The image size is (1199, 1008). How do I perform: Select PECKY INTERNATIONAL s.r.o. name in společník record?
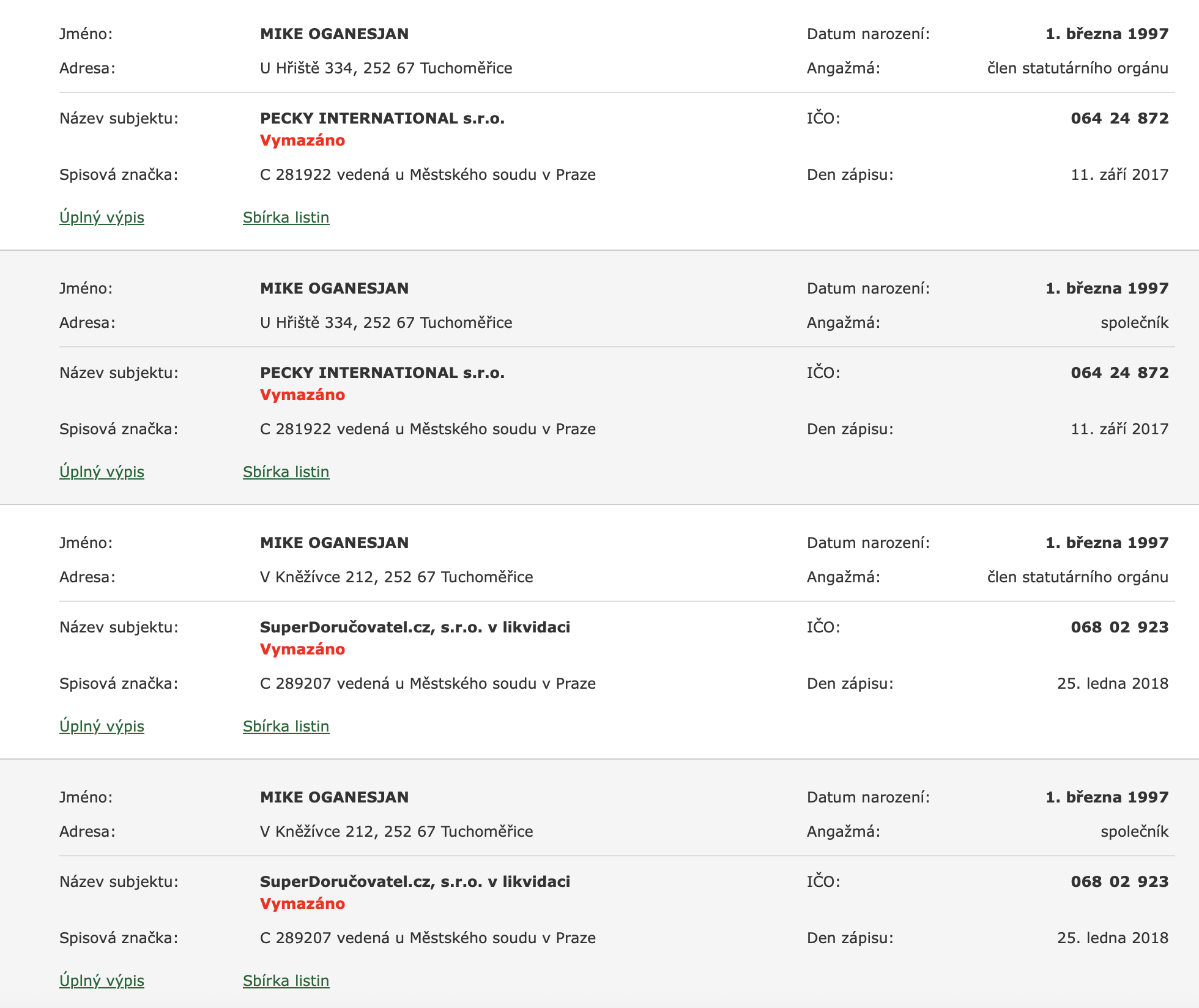(382, 372)
